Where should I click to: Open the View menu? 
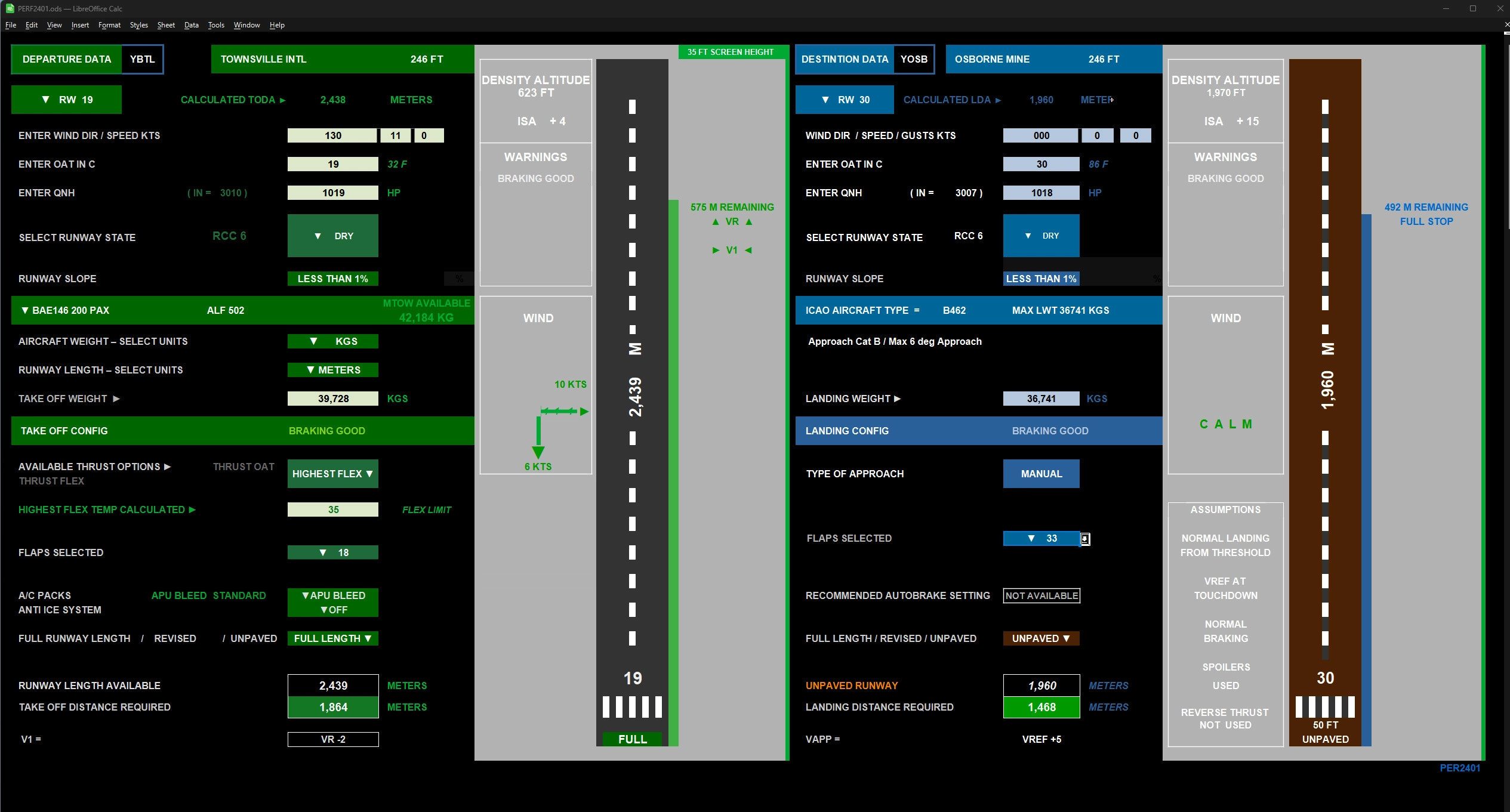(x=54, y=25)
